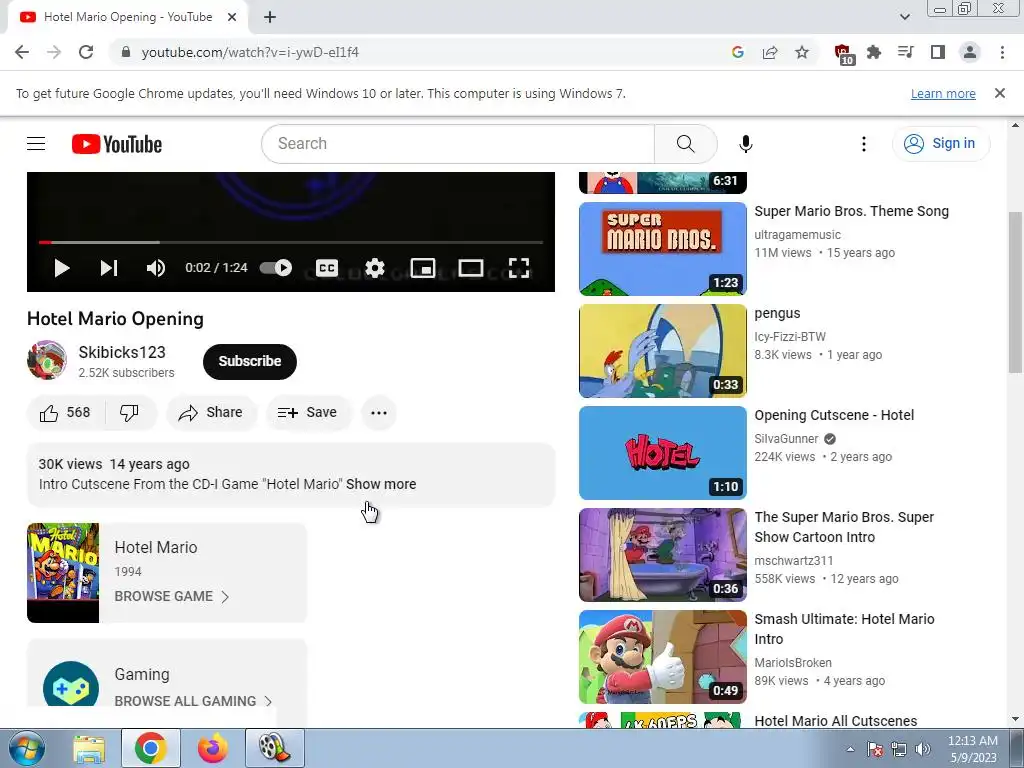This screenshot has height=768, width=1024.
Task: Open Super Mario Bros. Super Show Cartoon Intro
Action: tap(844, 527)
